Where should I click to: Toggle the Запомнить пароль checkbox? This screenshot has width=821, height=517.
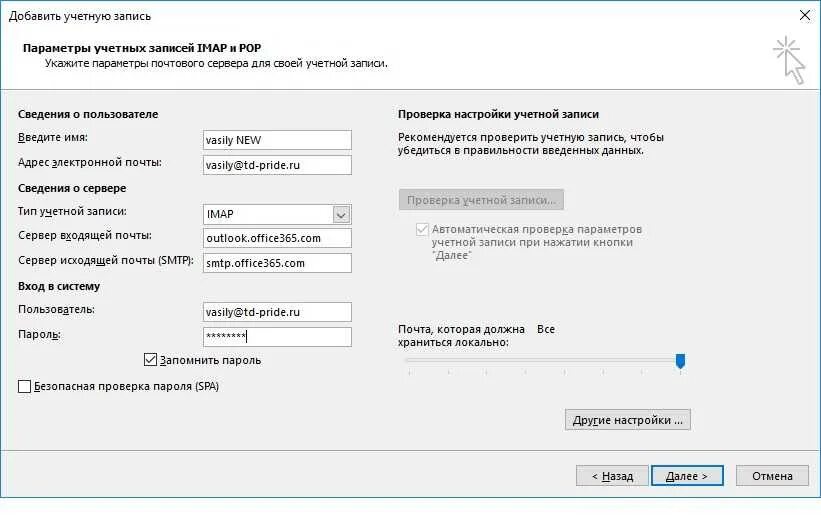(x=151, y=359)
